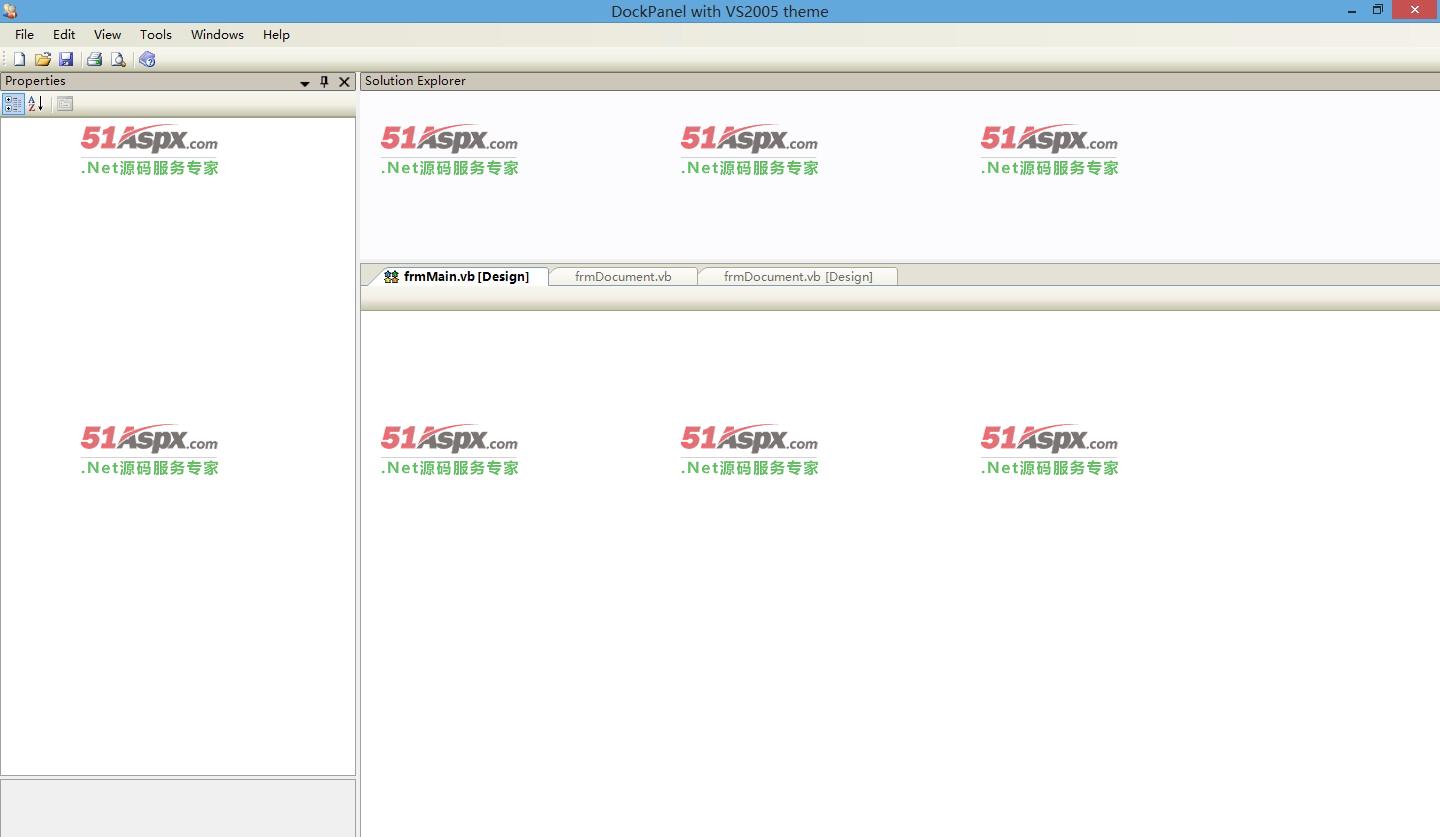Viewport: 1440px width, 837px height.
Task: Click the Properties panel title caption
Action: coord(35,81)
